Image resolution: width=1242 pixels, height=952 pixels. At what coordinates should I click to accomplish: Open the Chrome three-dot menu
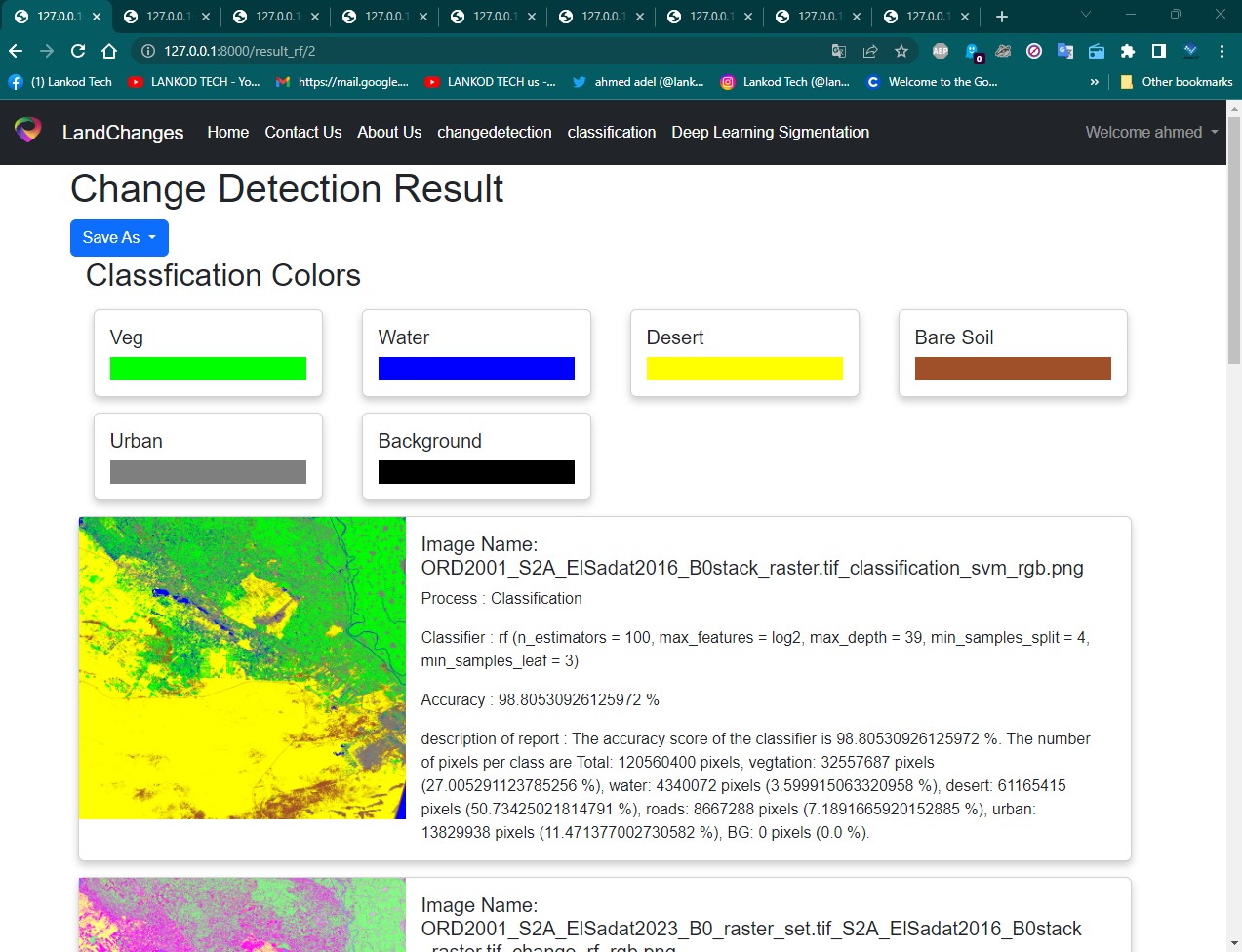tap(1222, 51)
